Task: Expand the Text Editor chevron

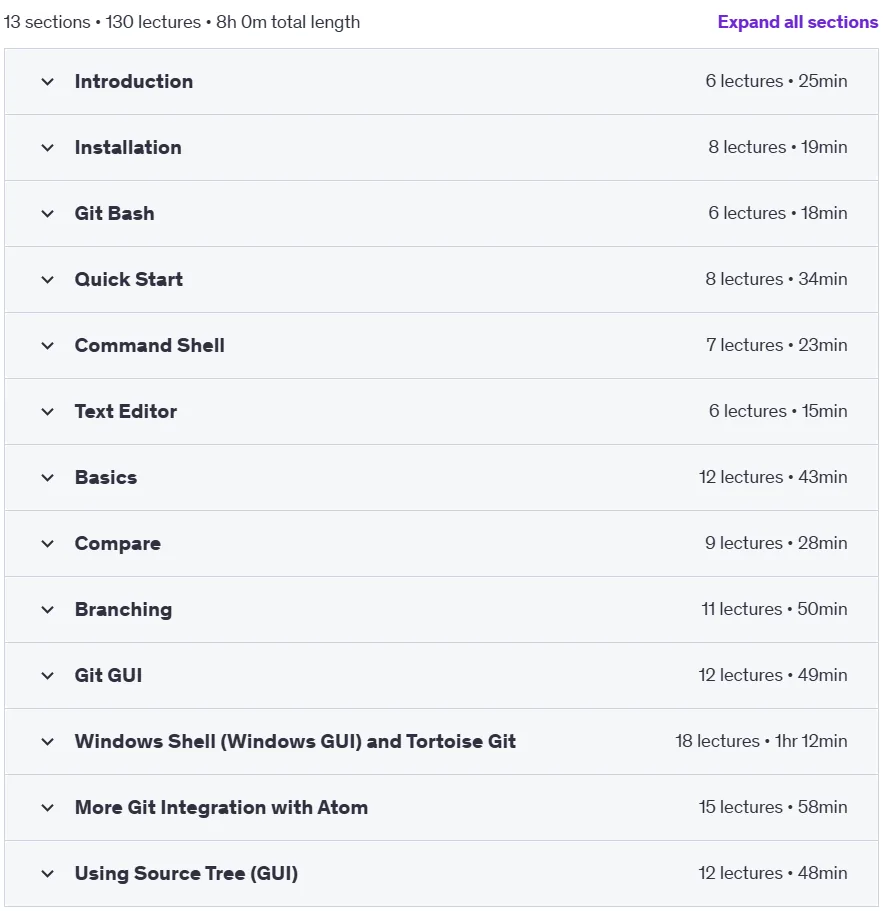Action: 48,412
